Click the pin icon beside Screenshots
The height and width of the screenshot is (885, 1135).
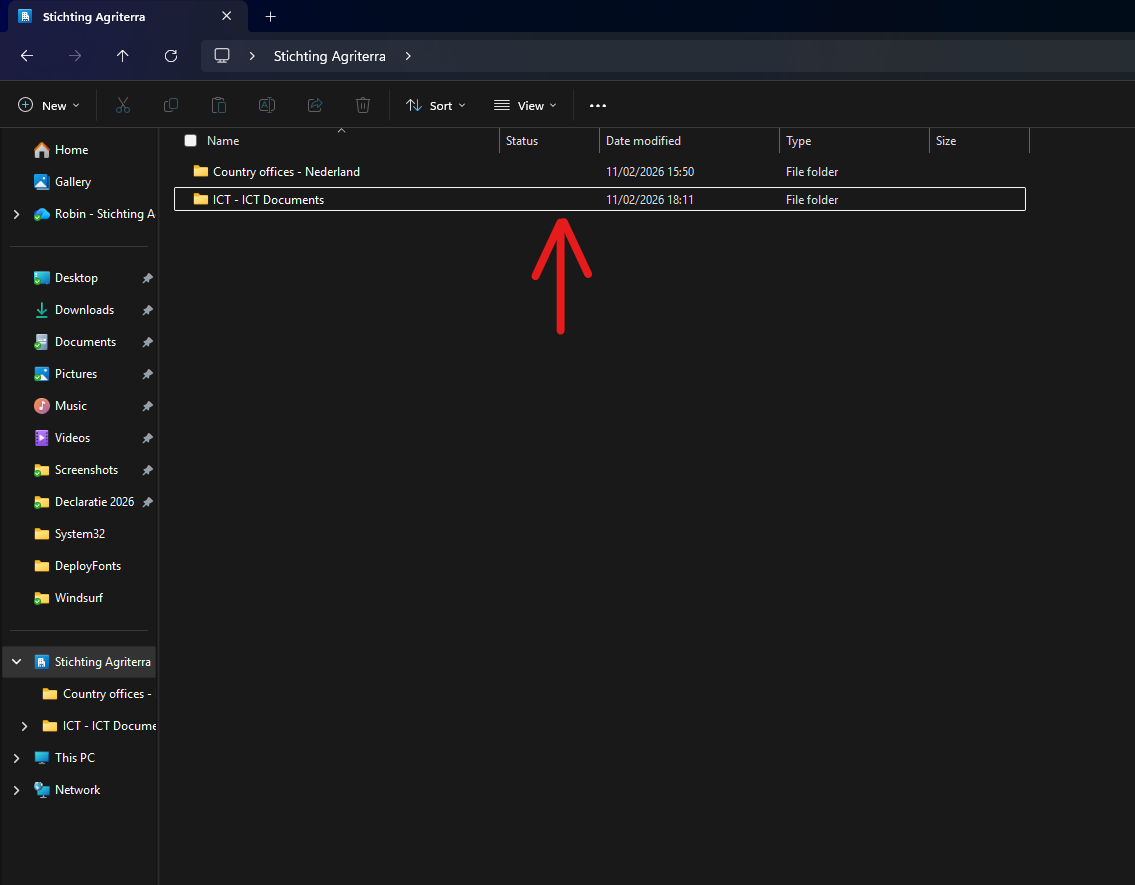(x=148, y=470)
